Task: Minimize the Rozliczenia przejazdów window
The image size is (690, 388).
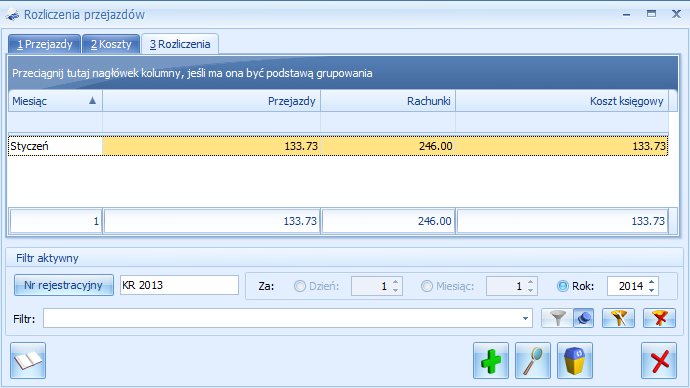Action: (x=626, y=15)
